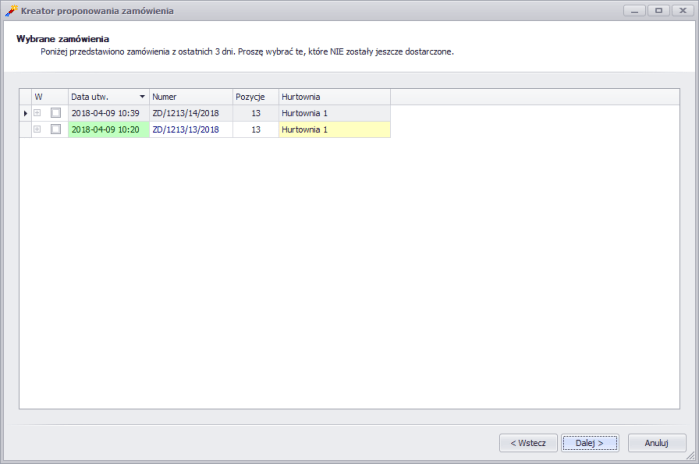Go back with the Wstecz button

point(527,442)
